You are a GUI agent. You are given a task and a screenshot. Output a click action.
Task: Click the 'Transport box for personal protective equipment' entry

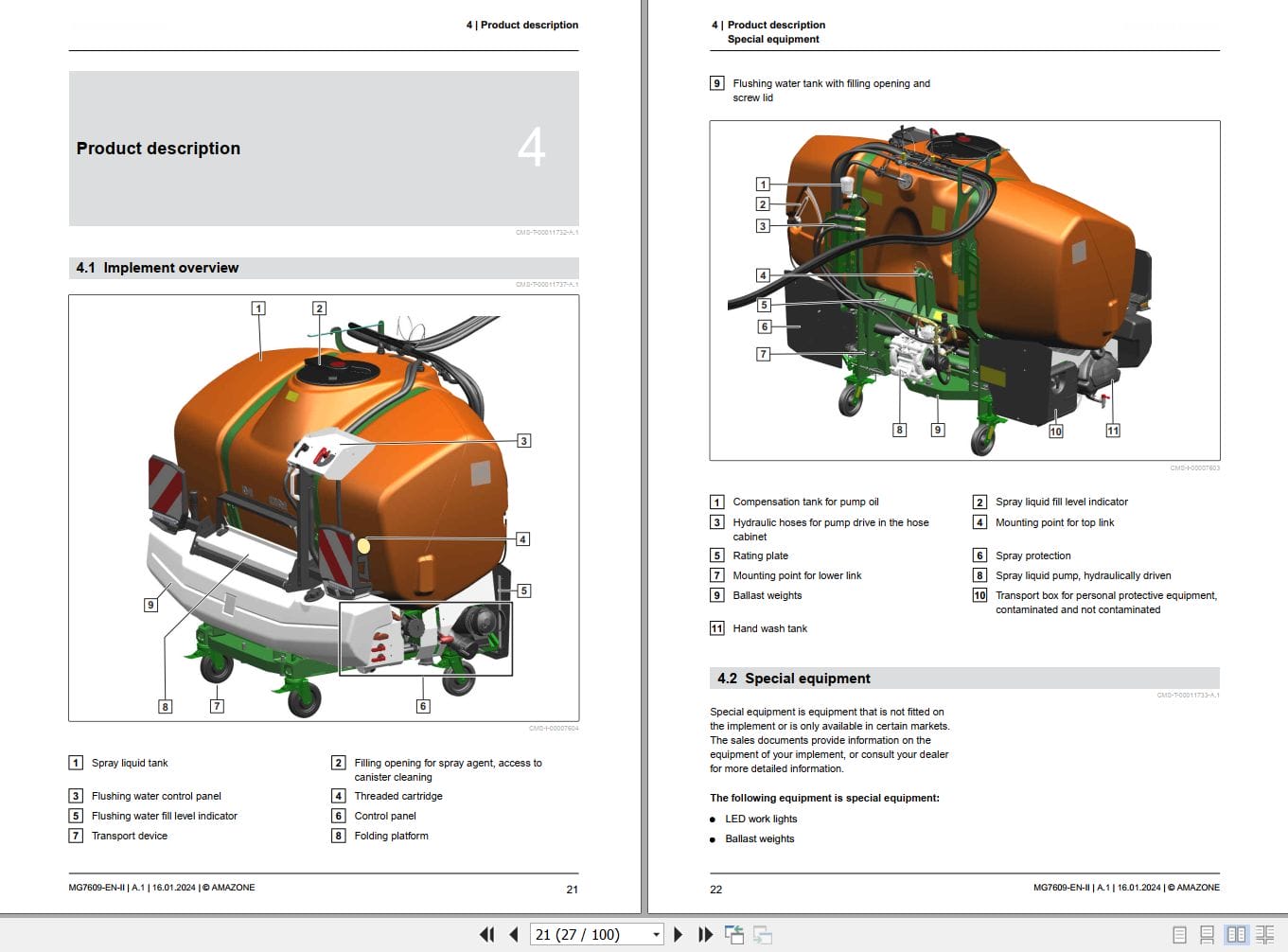click(x=1106, y=602)
